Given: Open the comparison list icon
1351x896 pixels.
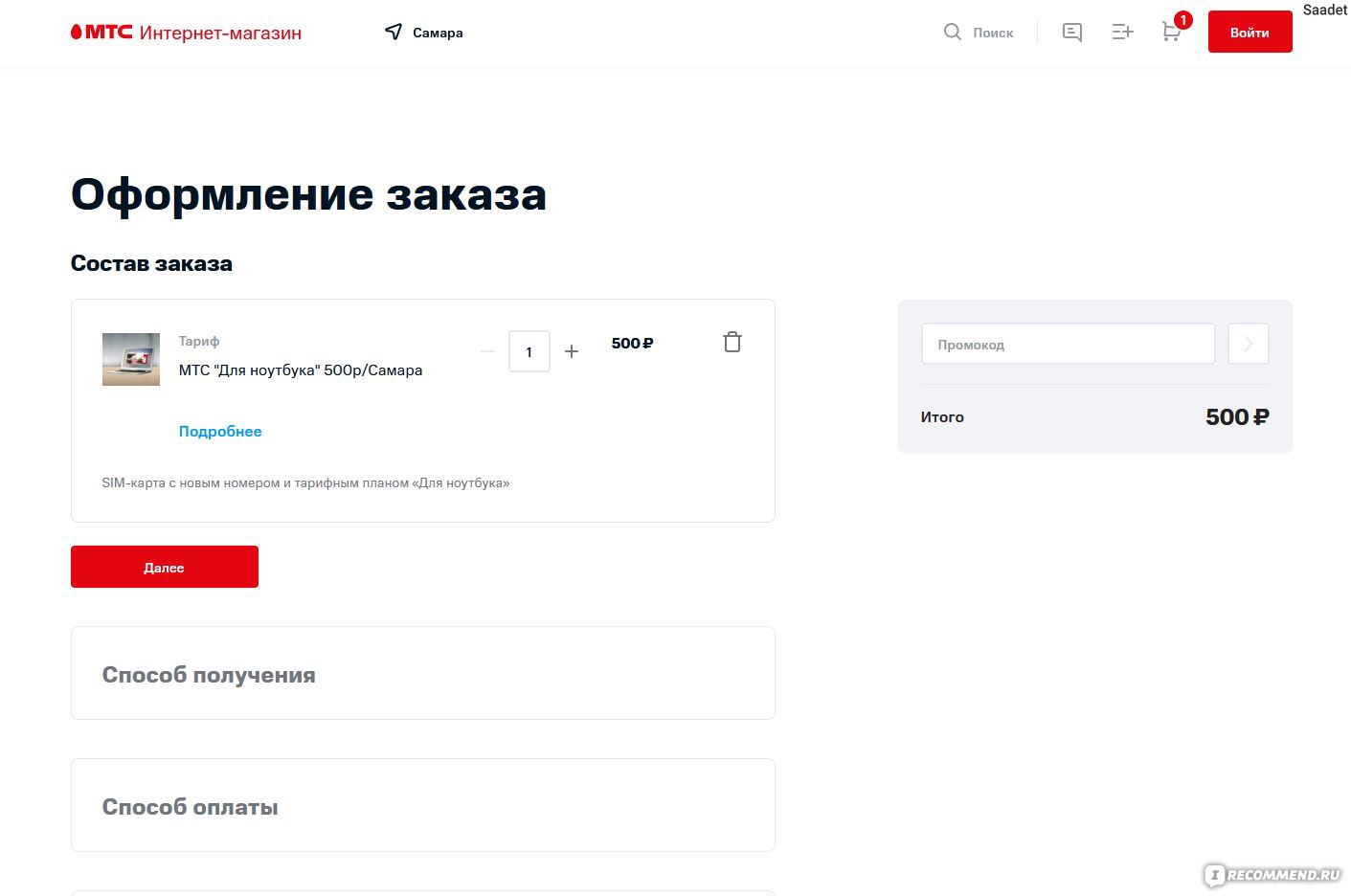Looking at the screenshot, I should point(1122,33).
